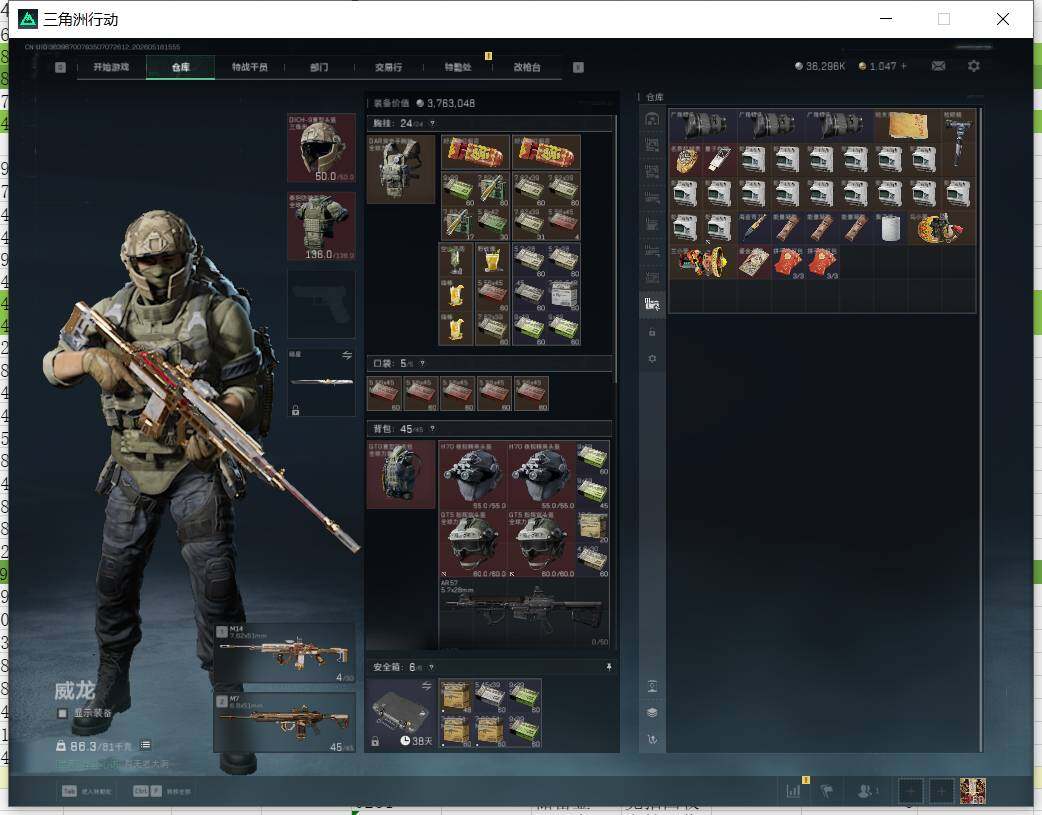Select the equipped helmet slot showing 50.0
This screenshot has height=815, width=1042.
321,148
